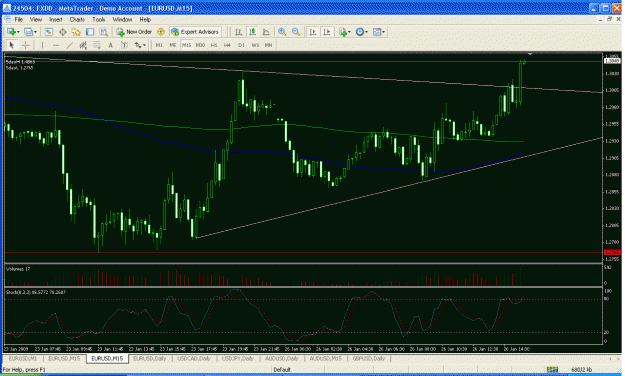Switch to the H4 timeframe
Screen dimensions: 625x376
click(x=227, y=45)
